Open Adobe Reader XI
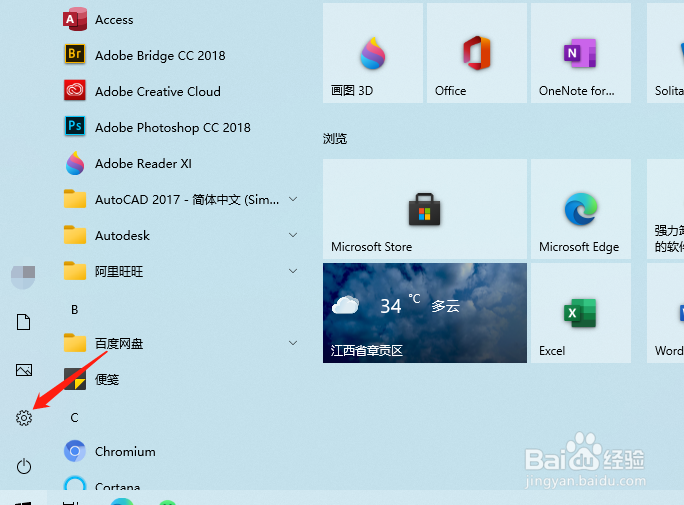 tap(127, 164)
